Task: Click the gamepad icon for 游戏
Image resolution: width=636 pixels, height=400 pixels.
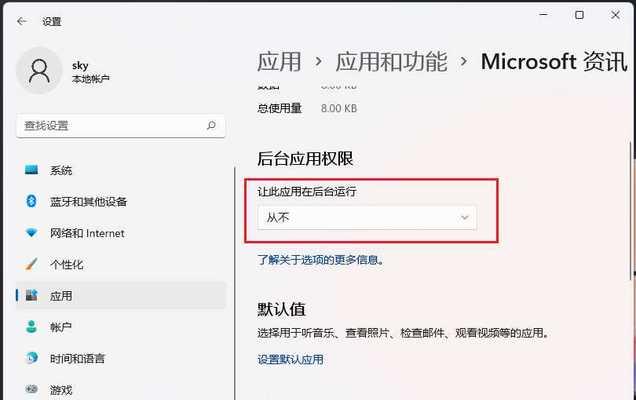Action: tap(31, 389)
